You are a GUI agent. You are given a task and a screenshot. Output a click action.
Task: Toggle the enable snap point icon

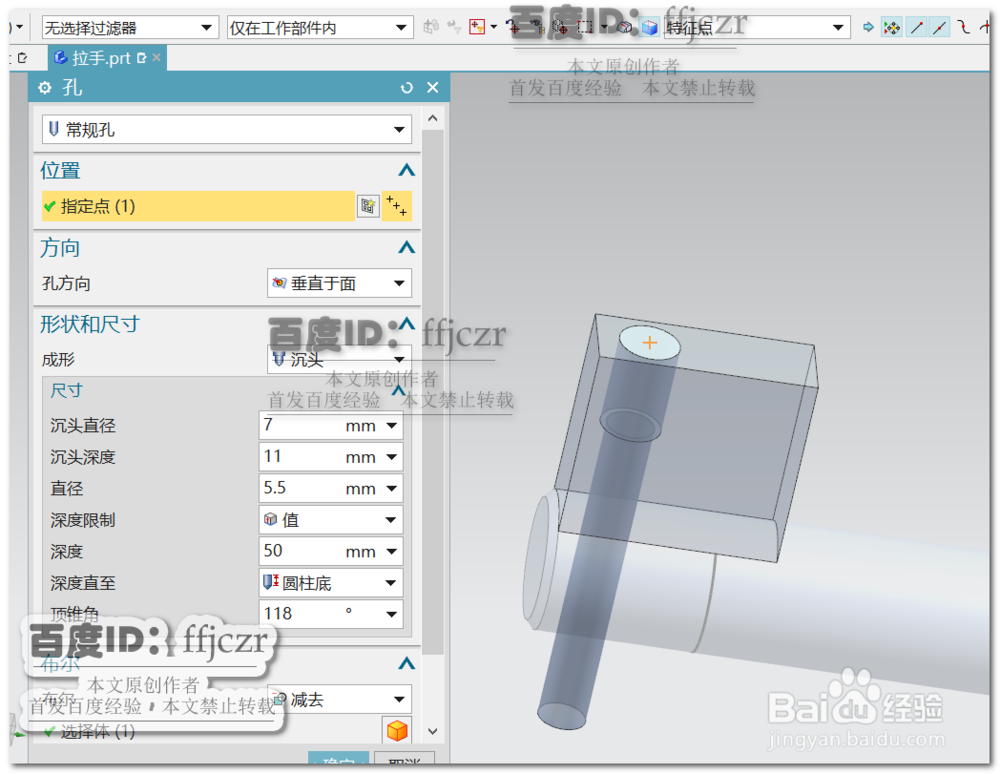point(892,27)
